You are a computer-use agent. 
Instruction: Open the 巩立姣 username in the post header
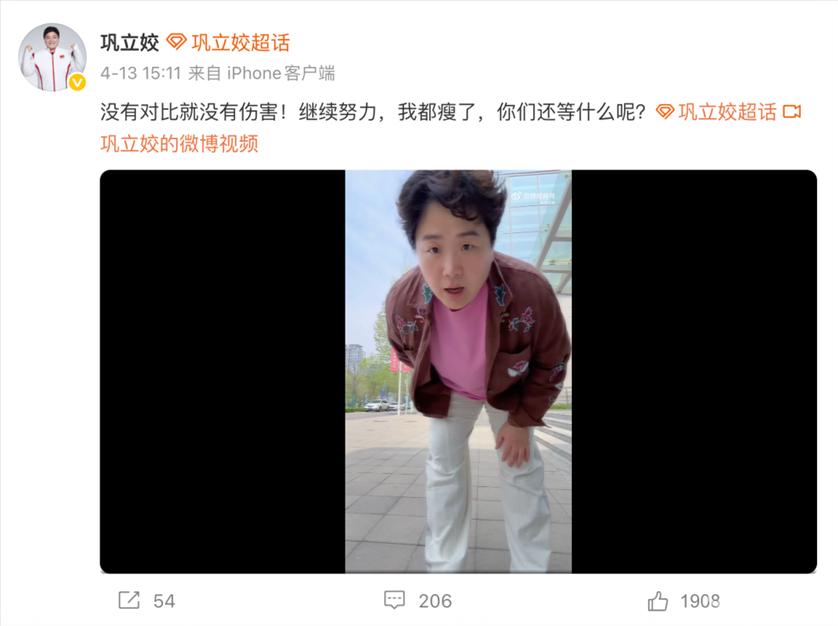point(130,43)
